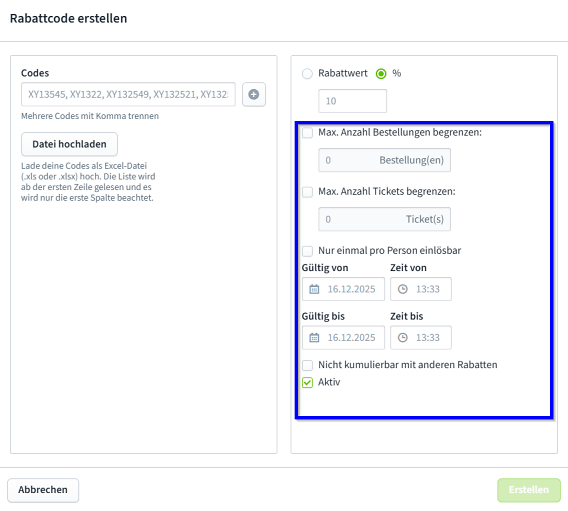
Task: Click the Abbrechen button
Action: tap(43, 490)
